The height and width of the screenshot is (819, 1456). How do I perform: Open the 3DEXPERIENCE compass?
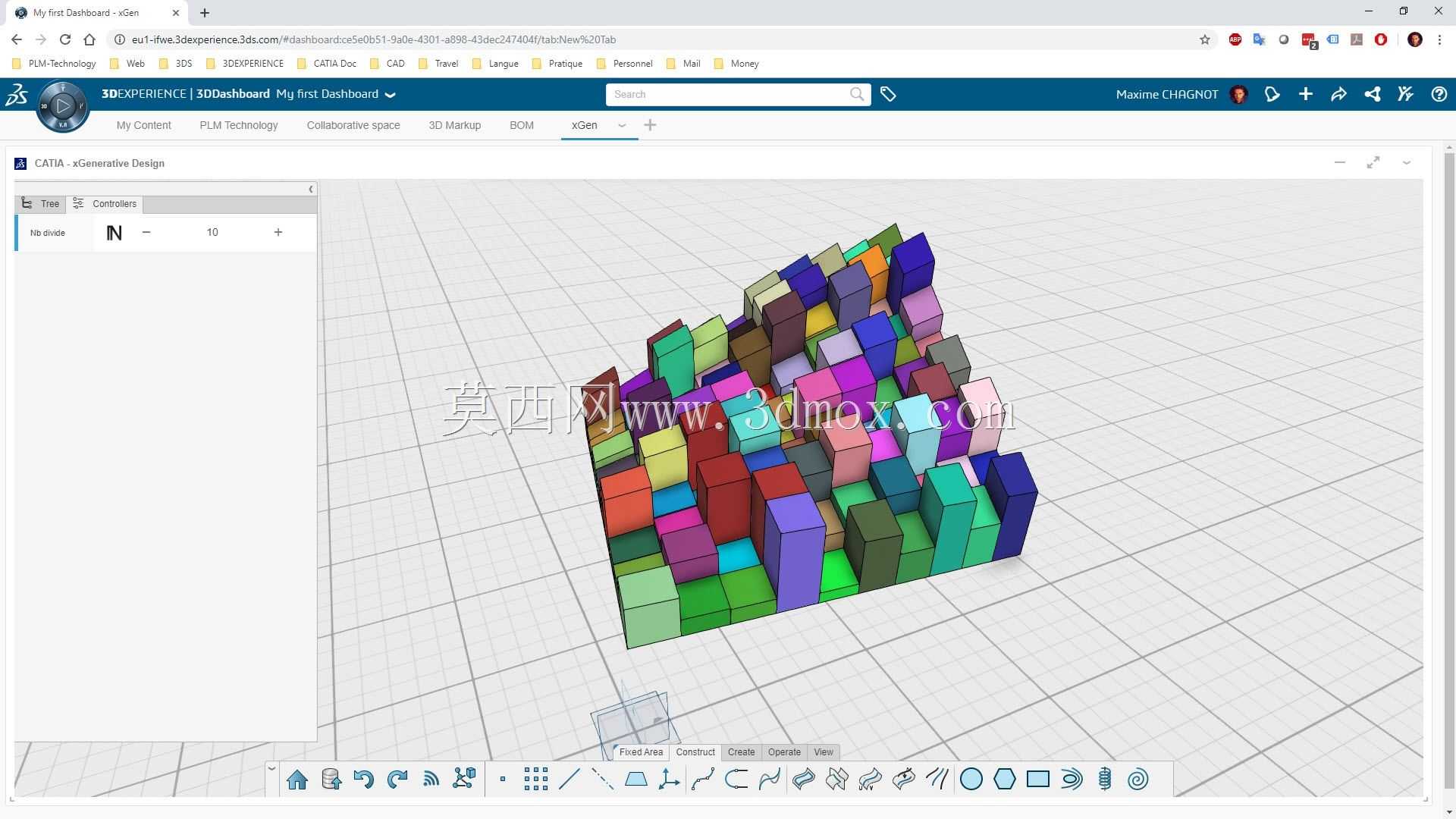[x=63, y=106]
